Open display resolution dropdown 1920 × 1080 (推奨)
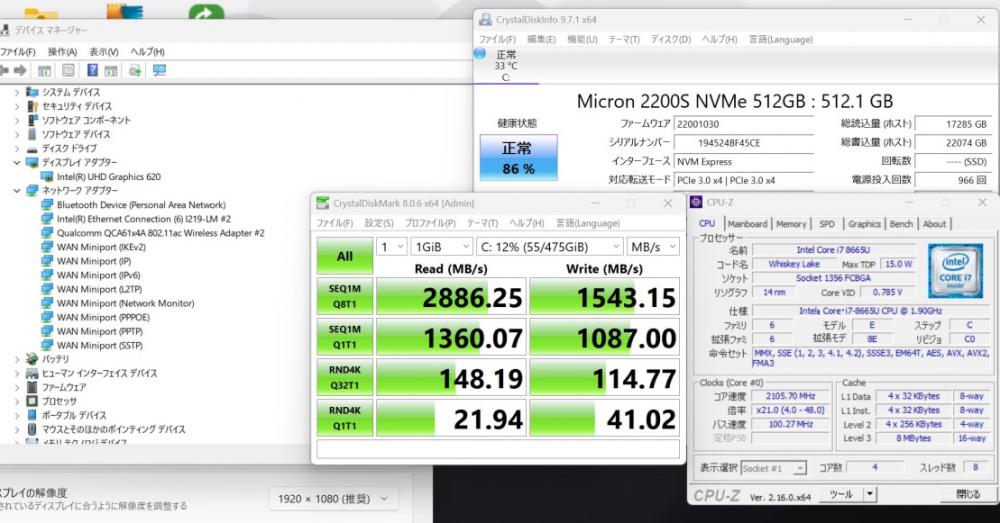The image size is (1000, 523). click(x=334, y=499)
